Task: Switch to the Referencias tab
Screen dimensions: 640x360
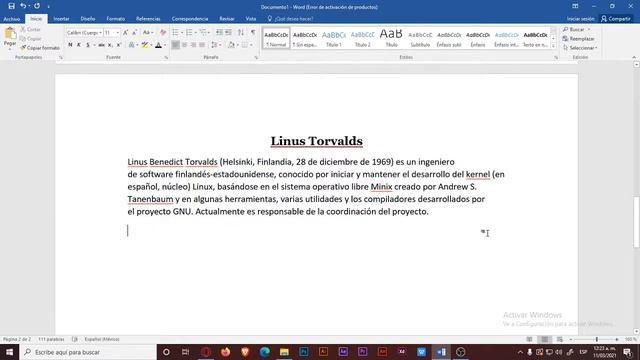Action: (148, 19)
